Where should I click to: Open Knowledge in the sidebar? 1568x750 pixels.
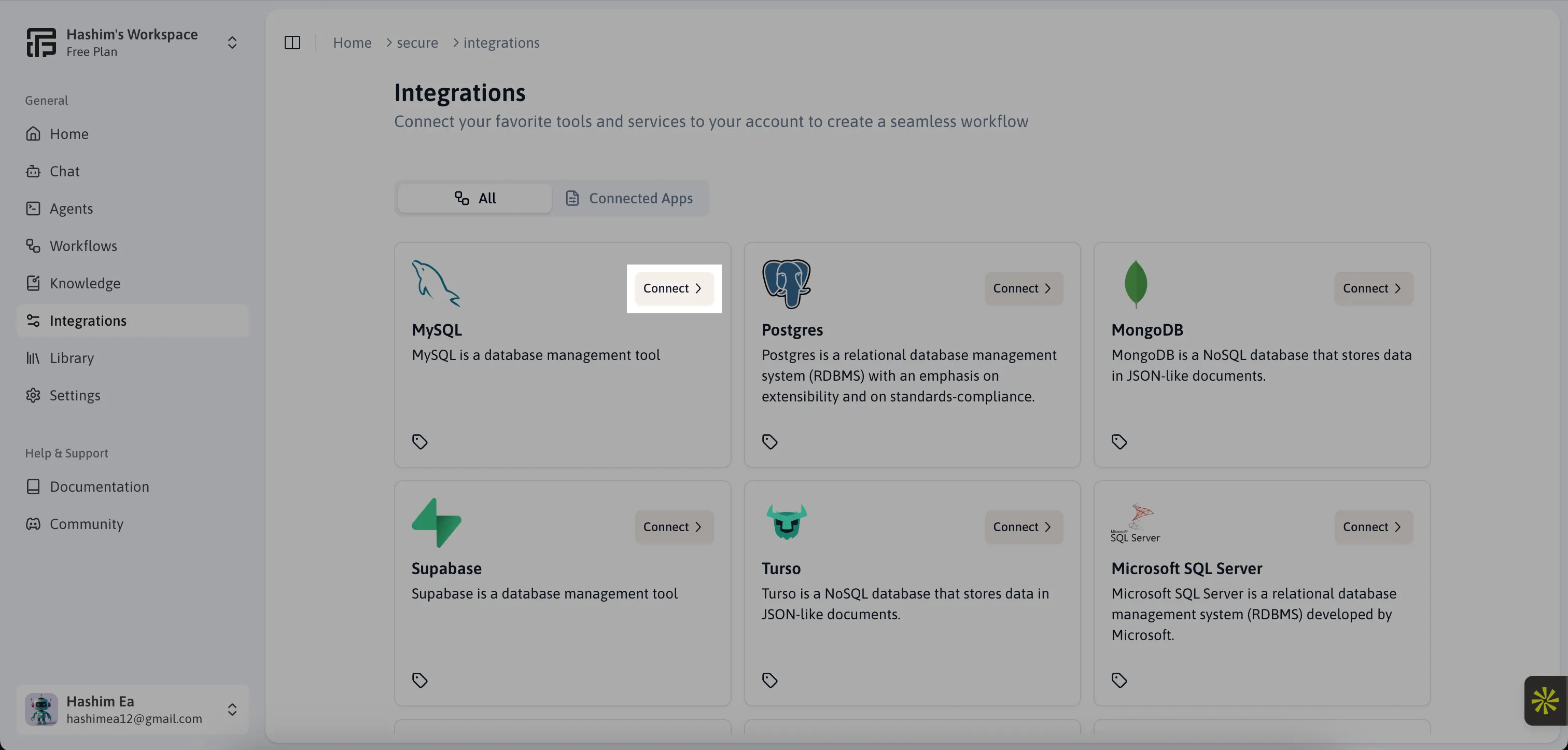click(133, 283)
